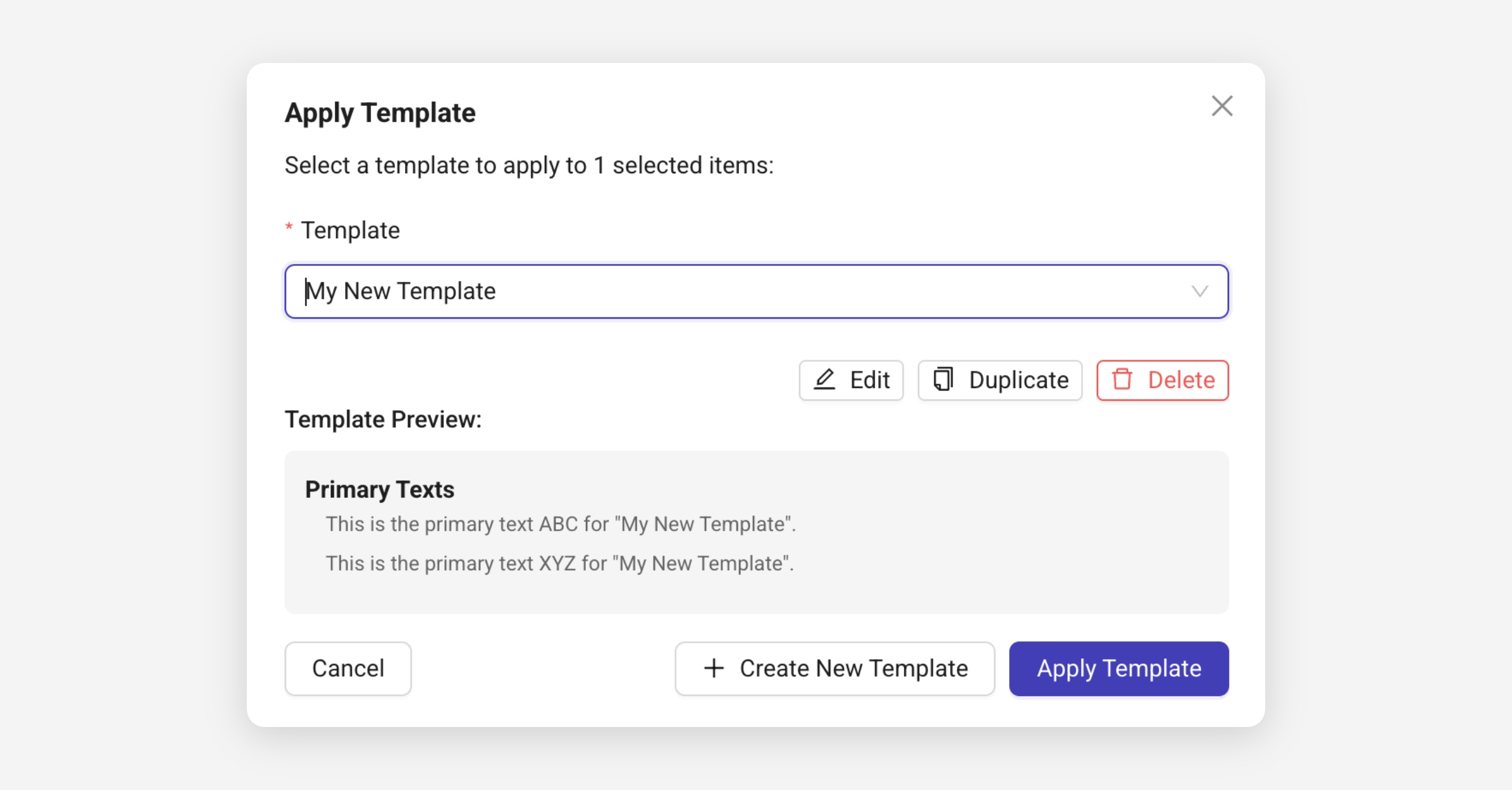Click the red trash can icon
This screenshot has height=790, width=1512.
tap(1122, 380)
